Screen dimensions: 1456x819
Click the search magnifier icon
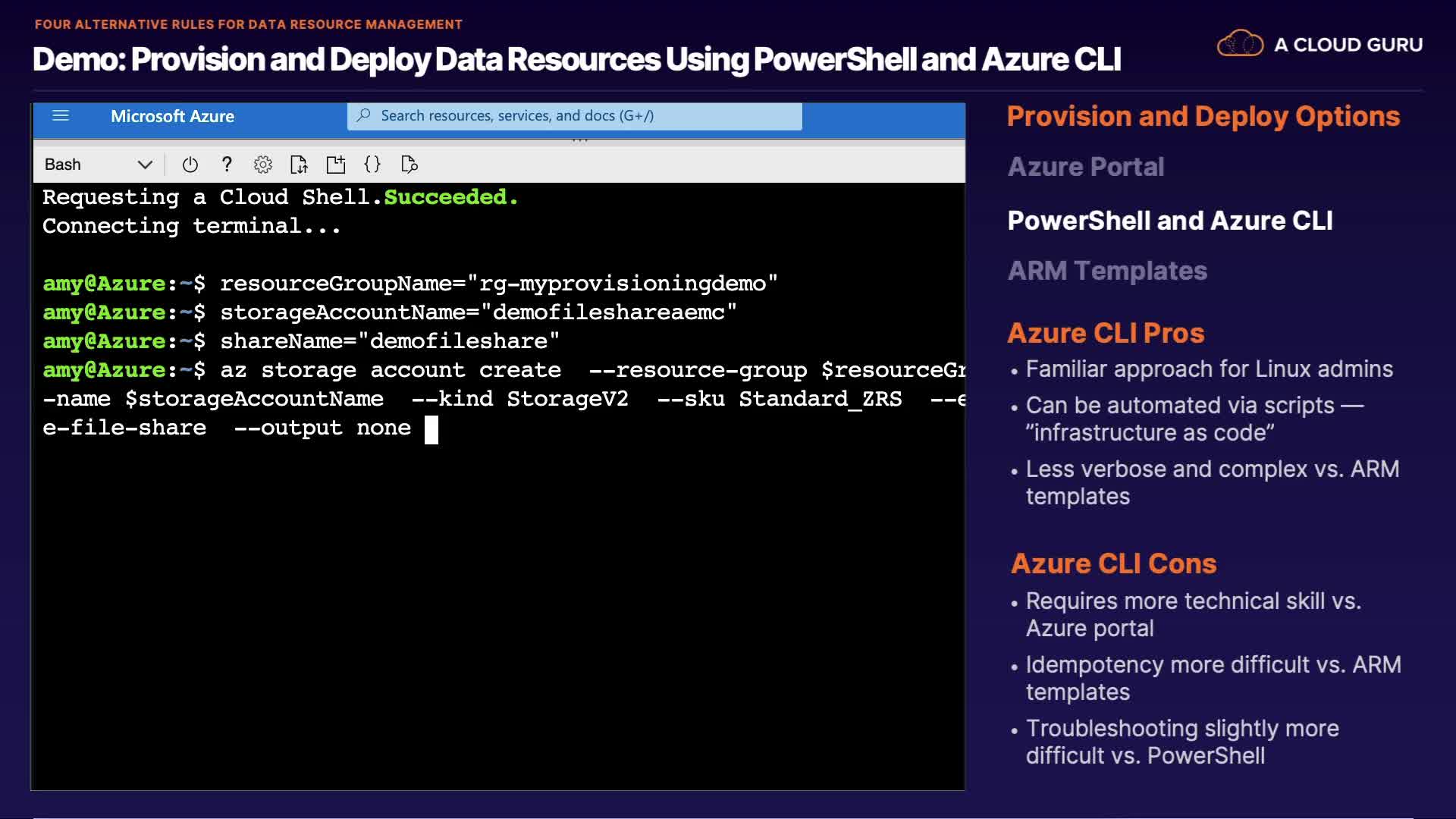[364, 116]
